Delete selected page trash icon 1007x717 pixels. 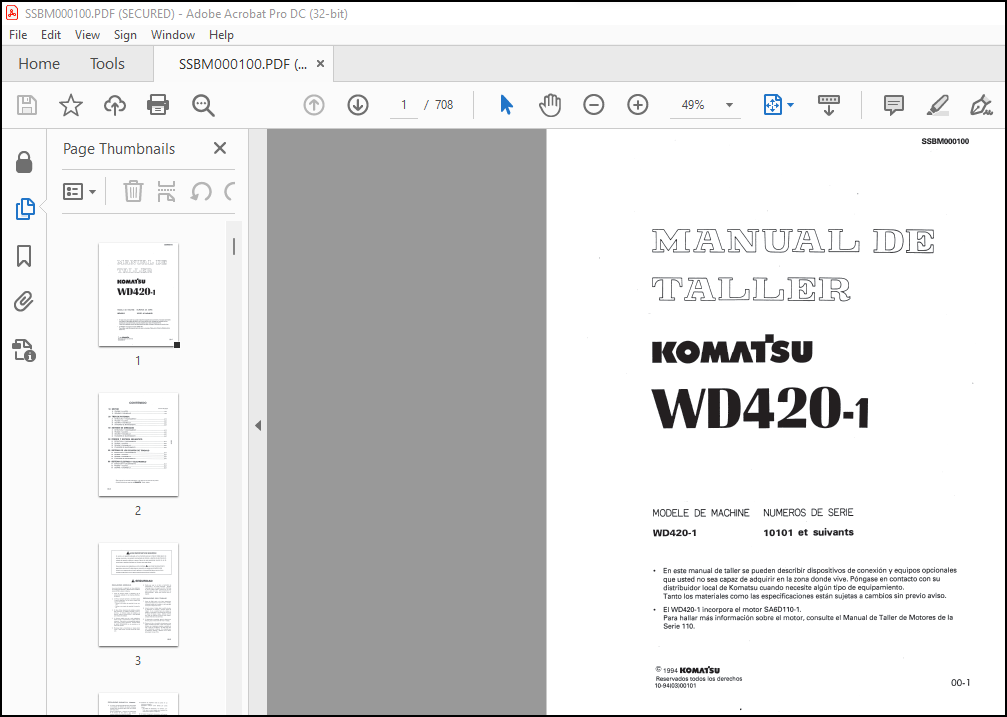tap(133, 191)
